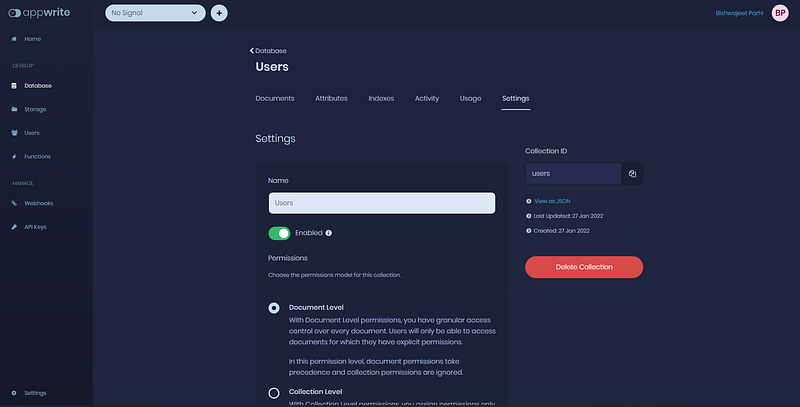800x407 pixels.
Task: Click the icon next to Last Updated
Action: click(x=529, y=216)
